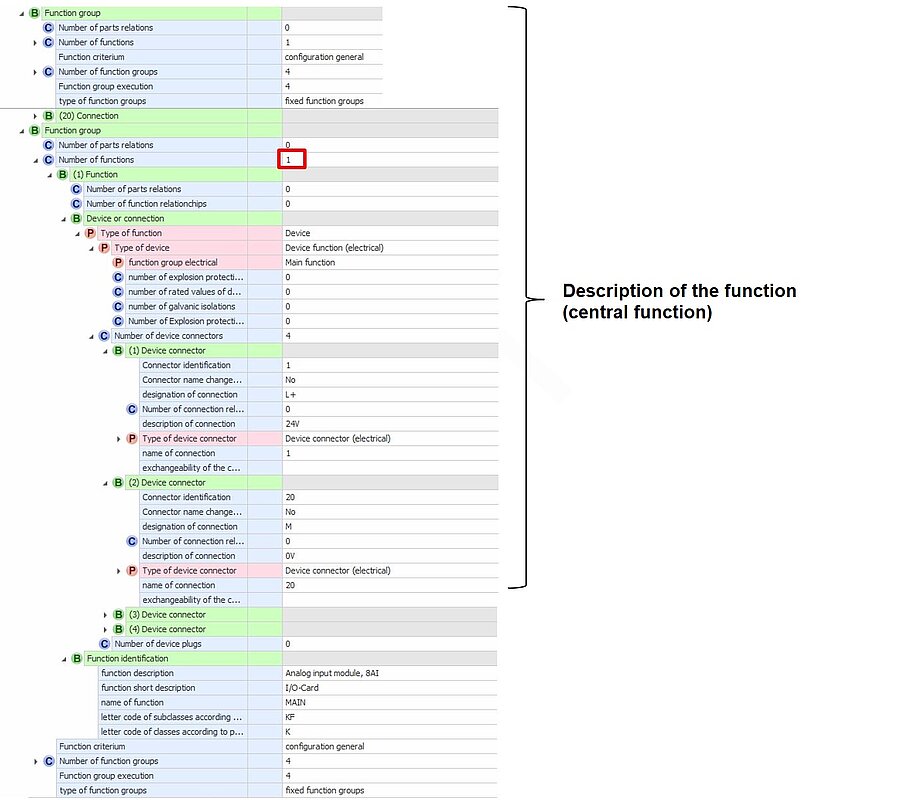The image size is (917, 800).
Task: Click the P icon next to Type of function
Action: click(x=90, y=233)
